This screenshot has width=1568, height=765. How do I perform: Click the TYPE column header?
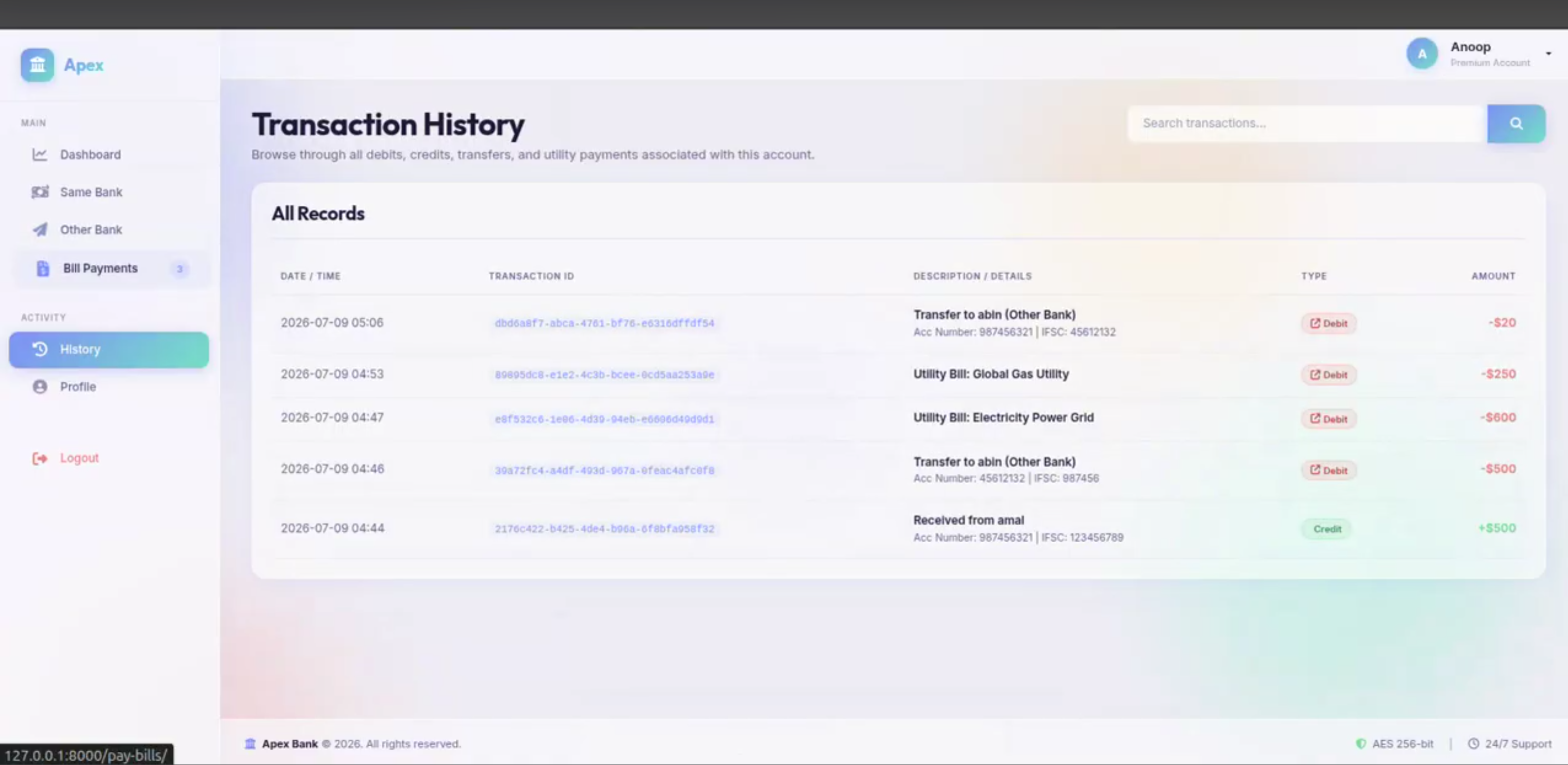tap(1314, 276)
